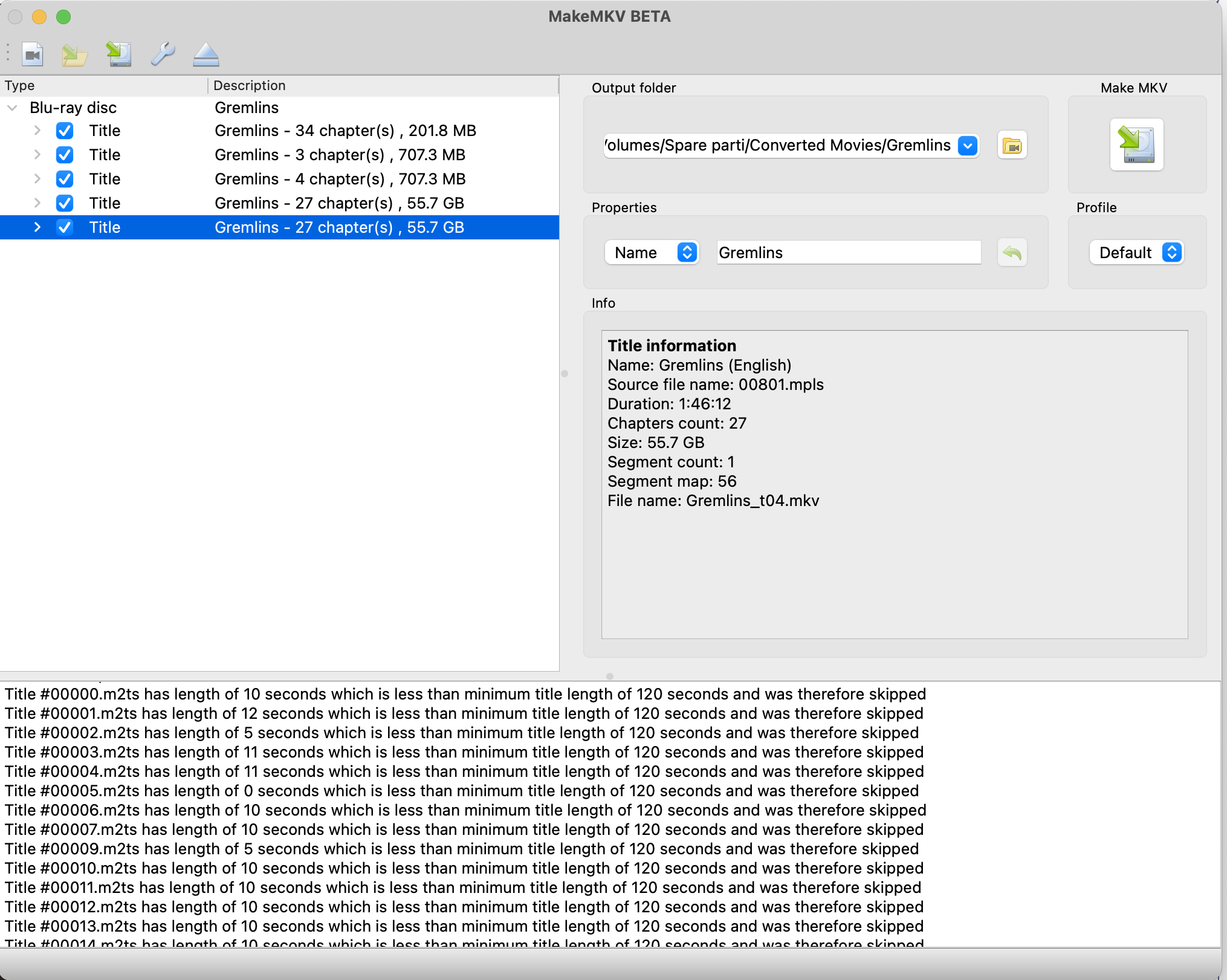Minimize the MakeMKV window
The height and width of the screenshot is (980, 1227).
tap(39, 17)
